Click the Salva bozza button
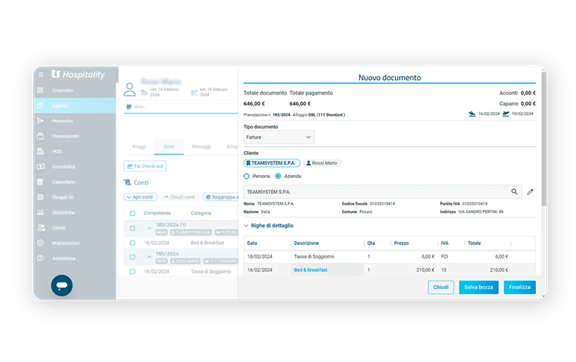The height and width of the screenshot is (362, 576). coord(479,287)
